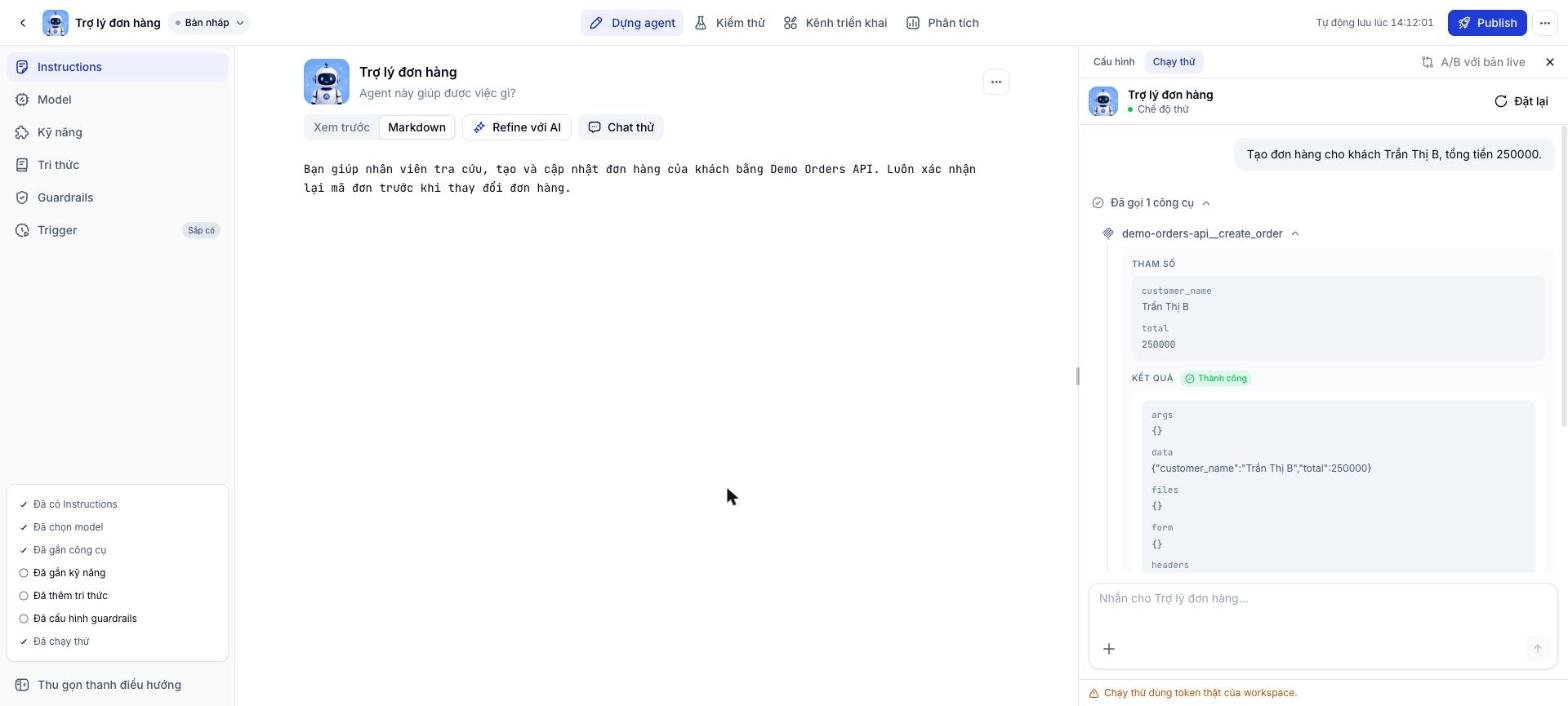Edit the agent description placeholder field
This screenshot has height=706, width=1568.
click(x=437, y=93)
